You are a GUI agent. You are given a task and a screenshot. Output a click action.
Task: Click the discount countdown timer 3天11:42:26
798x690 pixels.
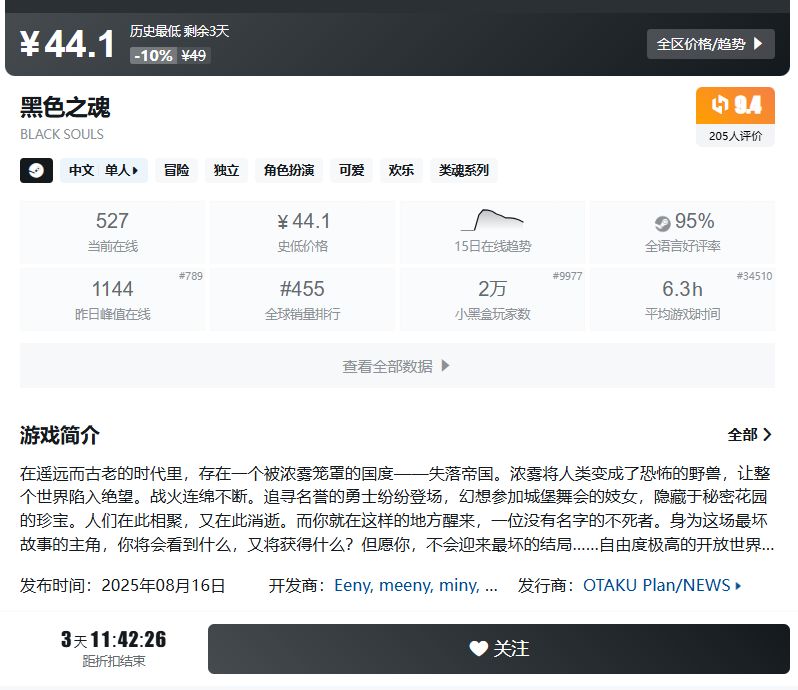click(x=113, y=640)
